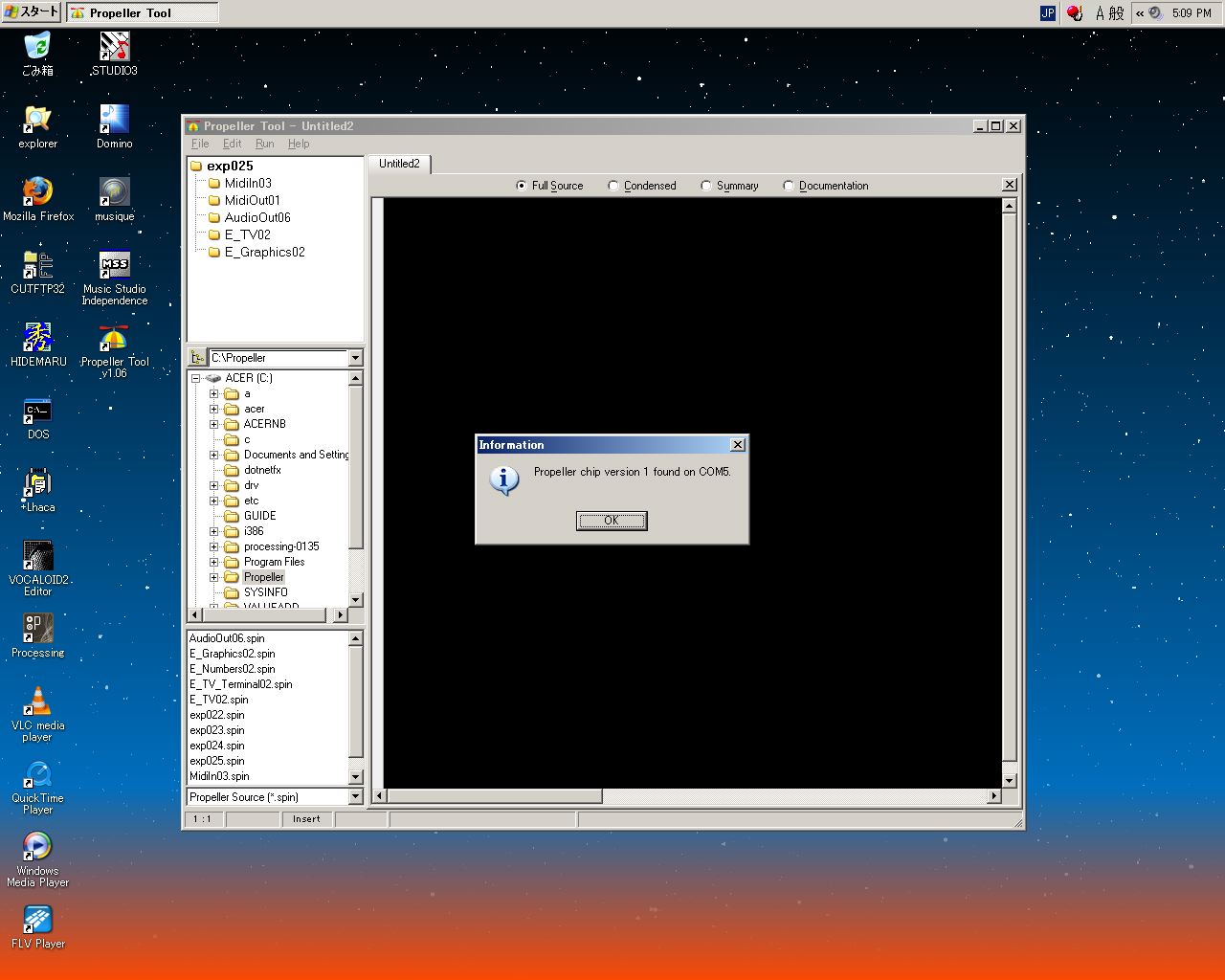Image resolution: width=1225 pixels, height=980 pixels.
Task: Choose the Documentation view radio button
Action: pyautogui.click(x=789, y=186)
